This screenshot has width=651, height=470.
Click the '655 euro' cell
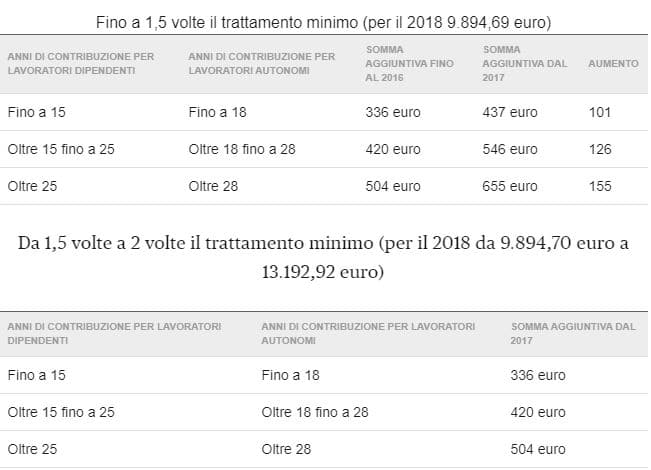[x=509, y=186]
